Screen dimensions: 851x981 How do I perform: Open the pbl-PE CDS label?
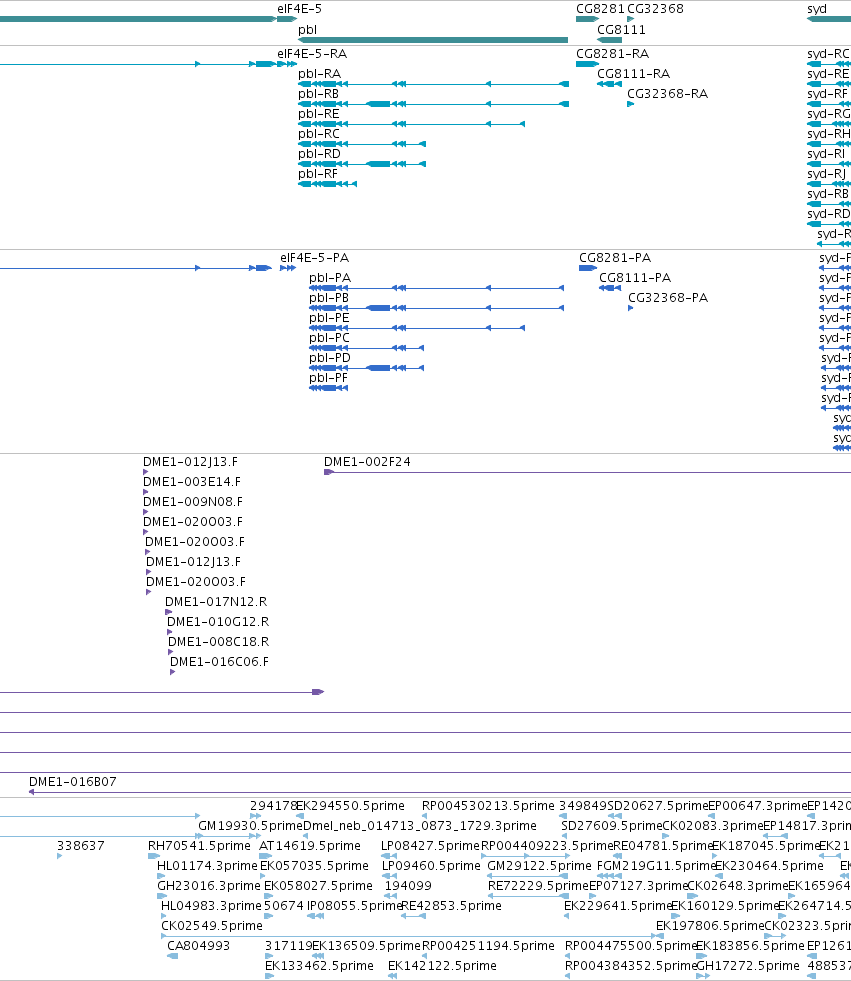click(329, 318)
